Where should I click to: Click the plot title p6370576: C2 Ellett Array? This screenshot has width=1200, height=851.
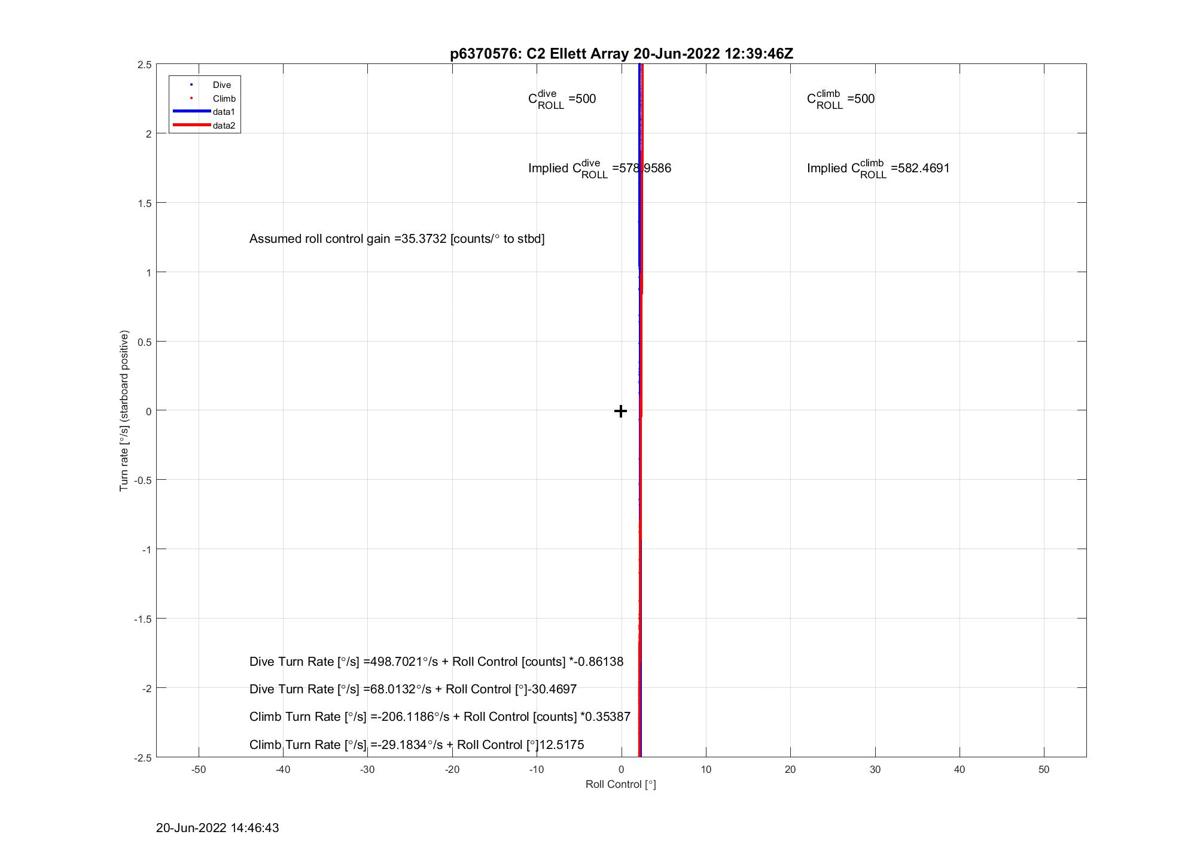click(x=621, y=53)
